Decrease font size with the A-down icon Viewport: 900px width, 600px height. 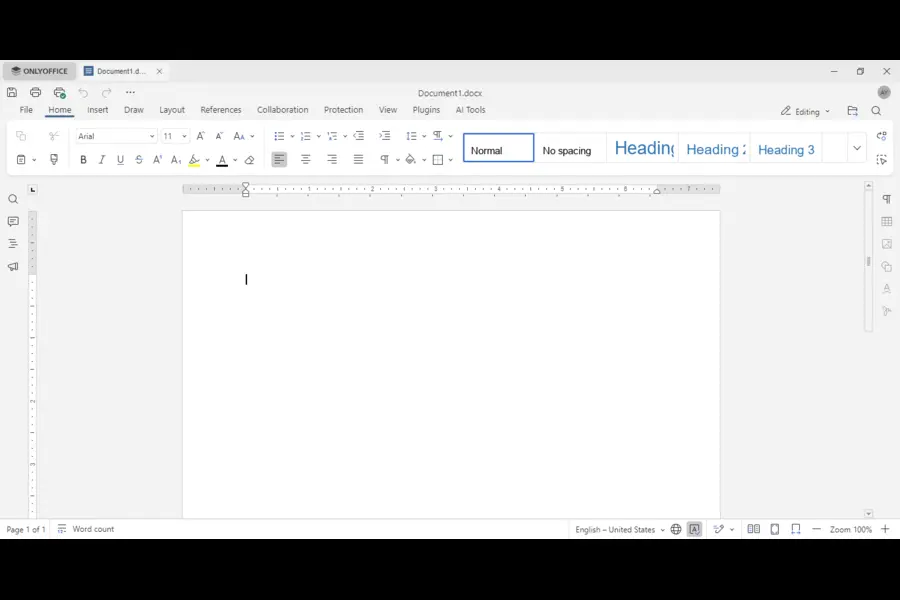[219, 136]
